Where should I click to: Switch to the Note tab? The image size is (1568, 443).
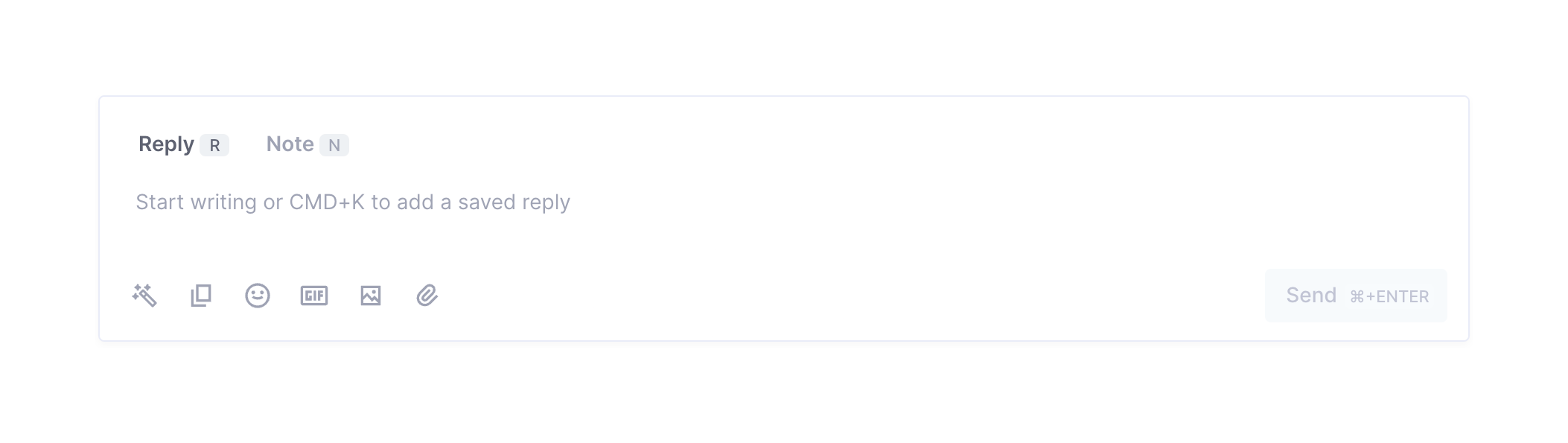click(290, 144)
